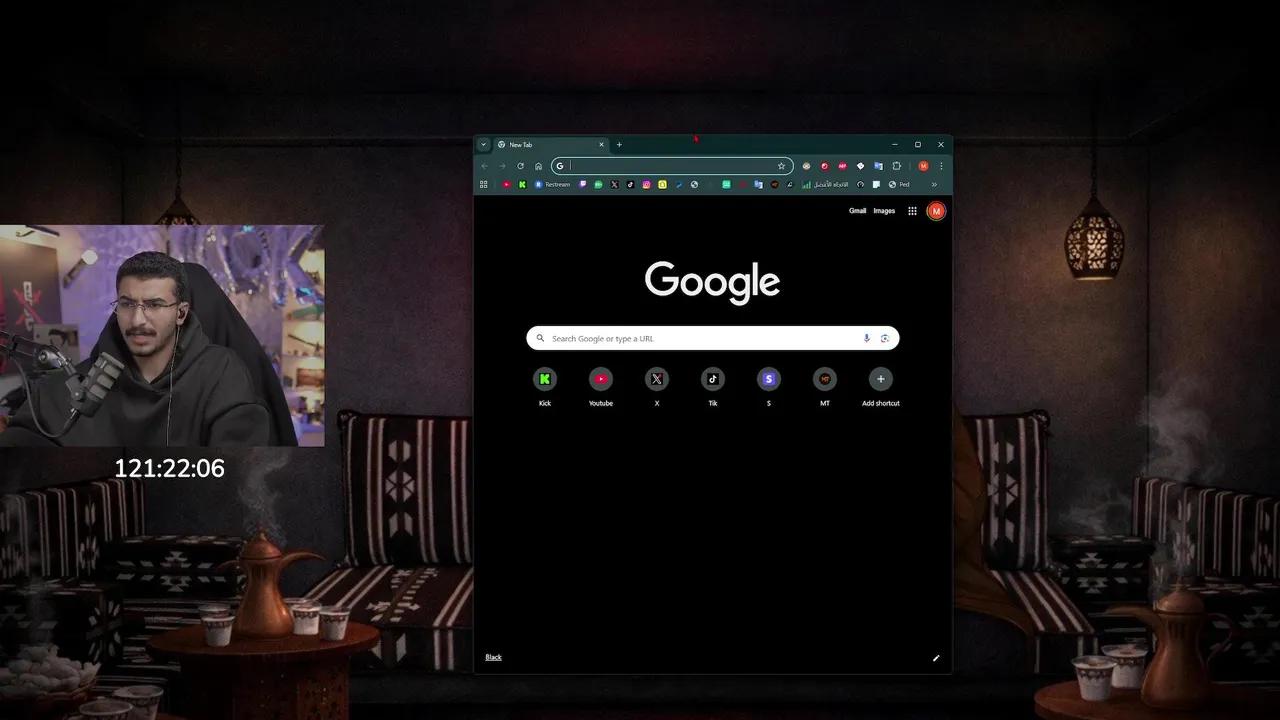Open the Kick shortcut tile
This screenshot has height=720, width=1280.
click(545, 386)
